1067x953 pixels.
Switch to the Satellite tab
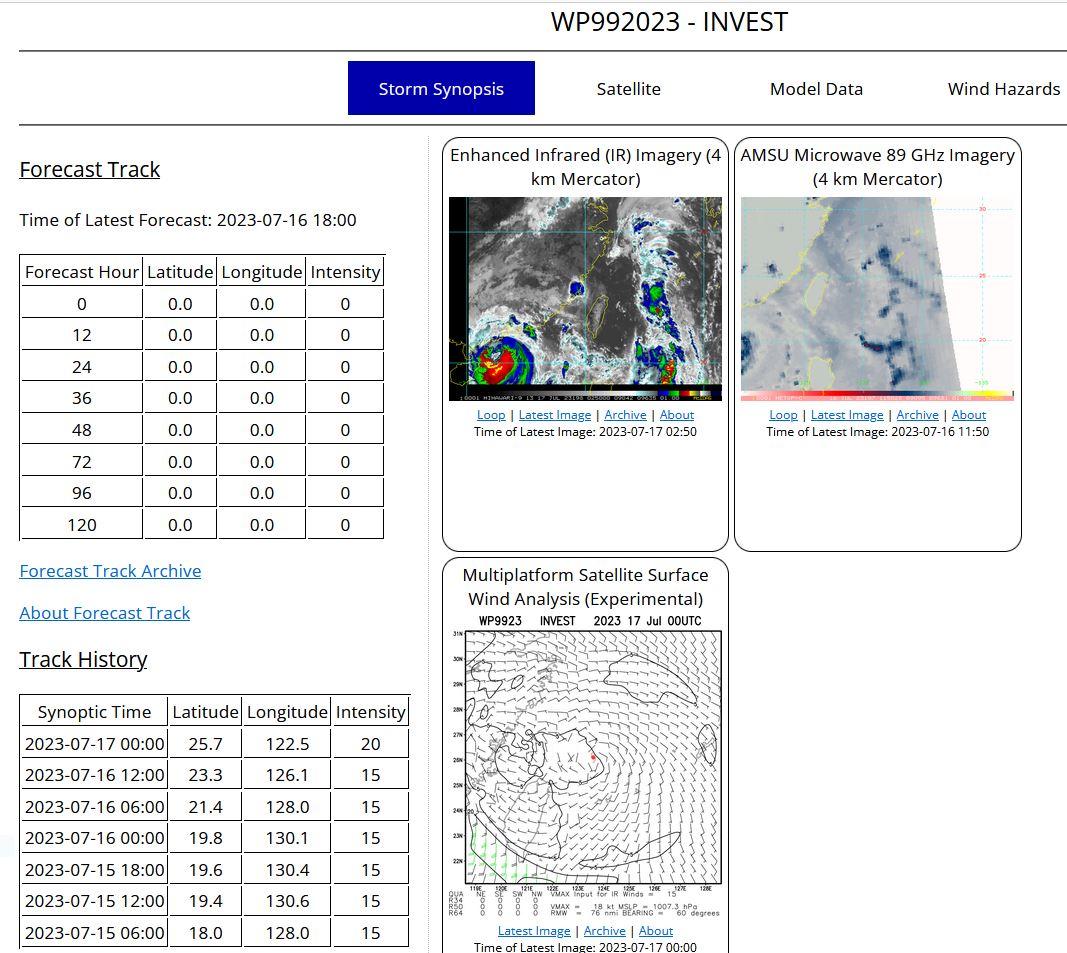[628, 88]
